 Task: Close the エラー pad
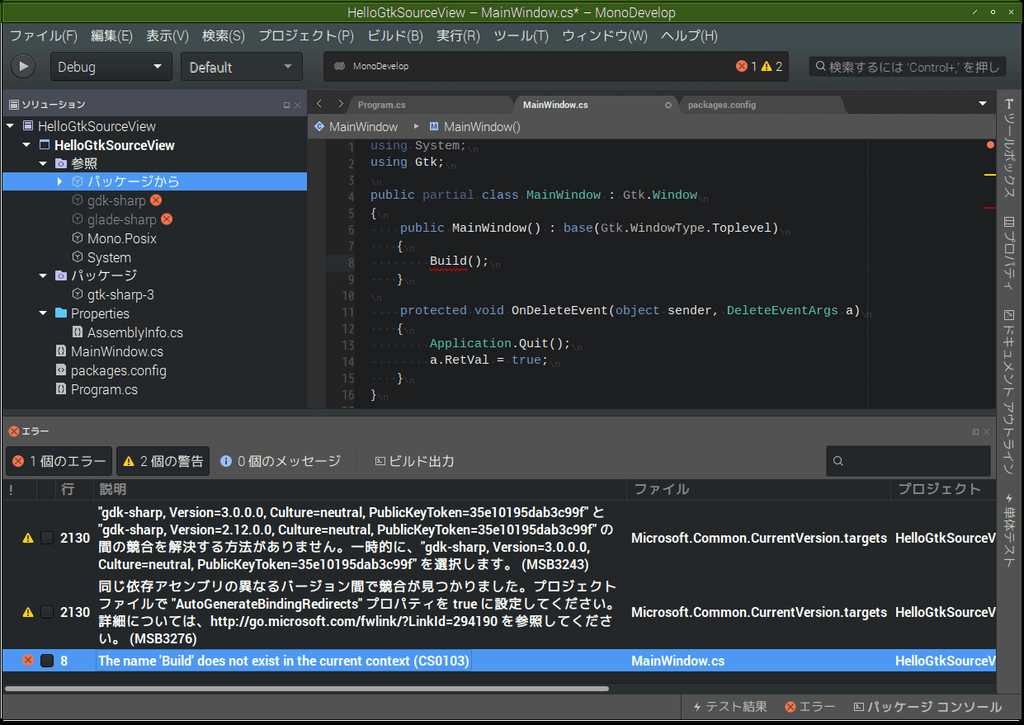pos(987,432)
